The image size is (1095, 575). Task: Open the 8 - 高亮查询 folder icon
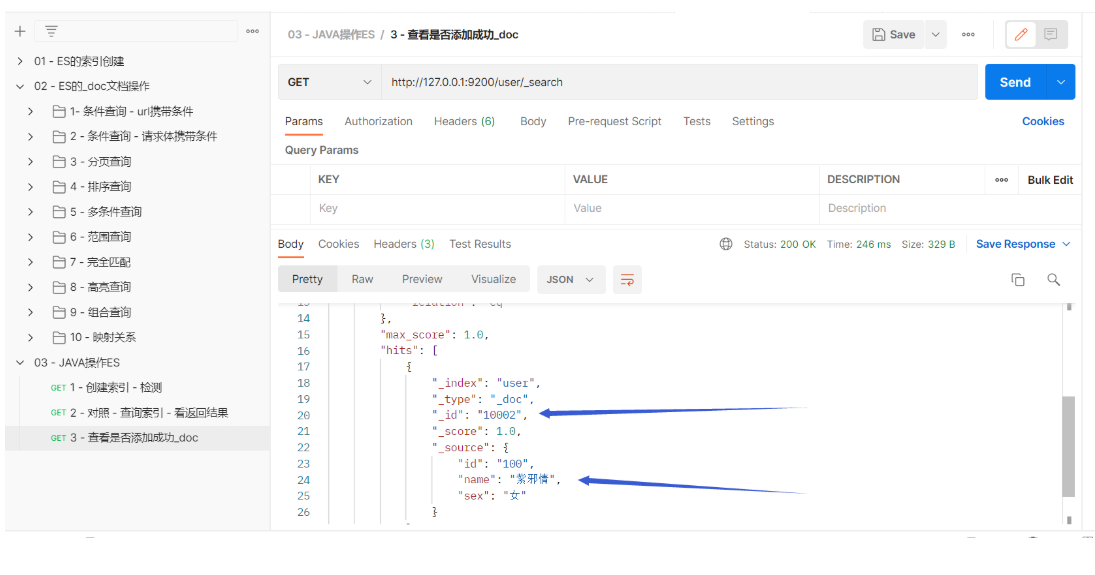[59, 288]
